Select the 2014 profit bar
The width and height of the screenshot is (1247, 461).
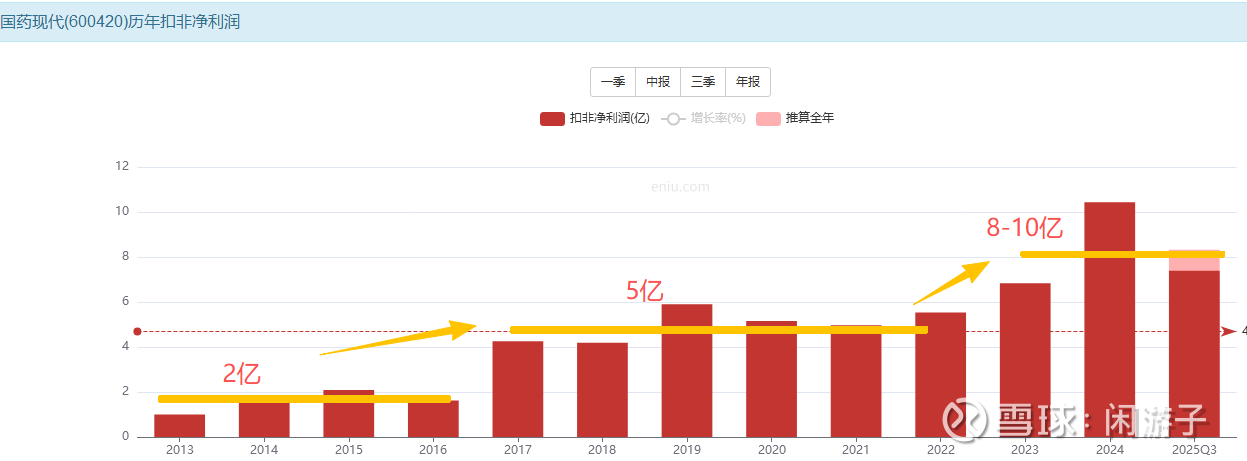pyautogui.click(x=264, y=420)
